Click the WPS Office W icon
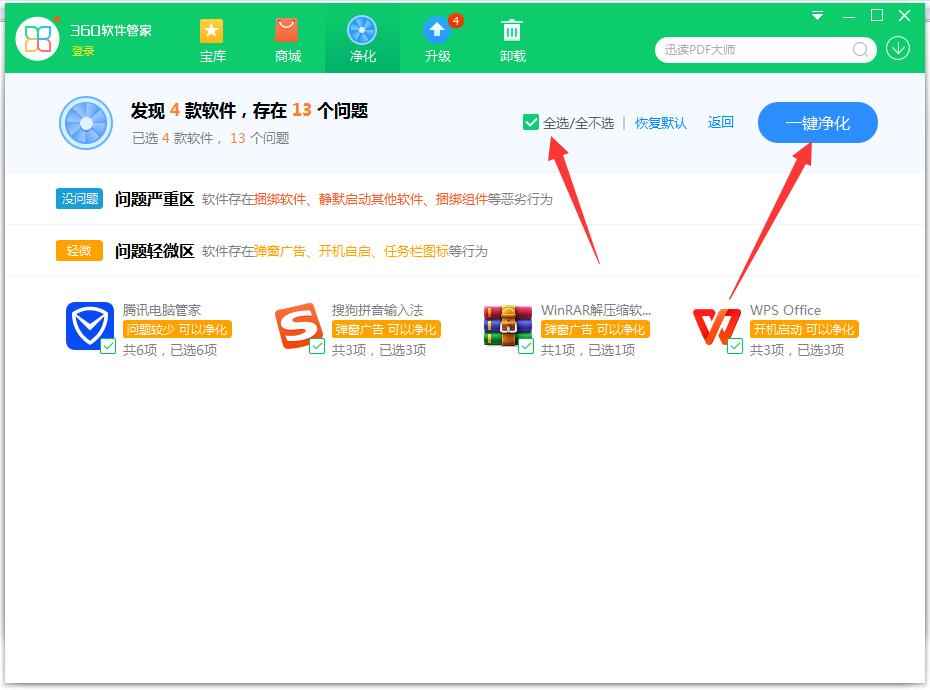 [716, 326]
